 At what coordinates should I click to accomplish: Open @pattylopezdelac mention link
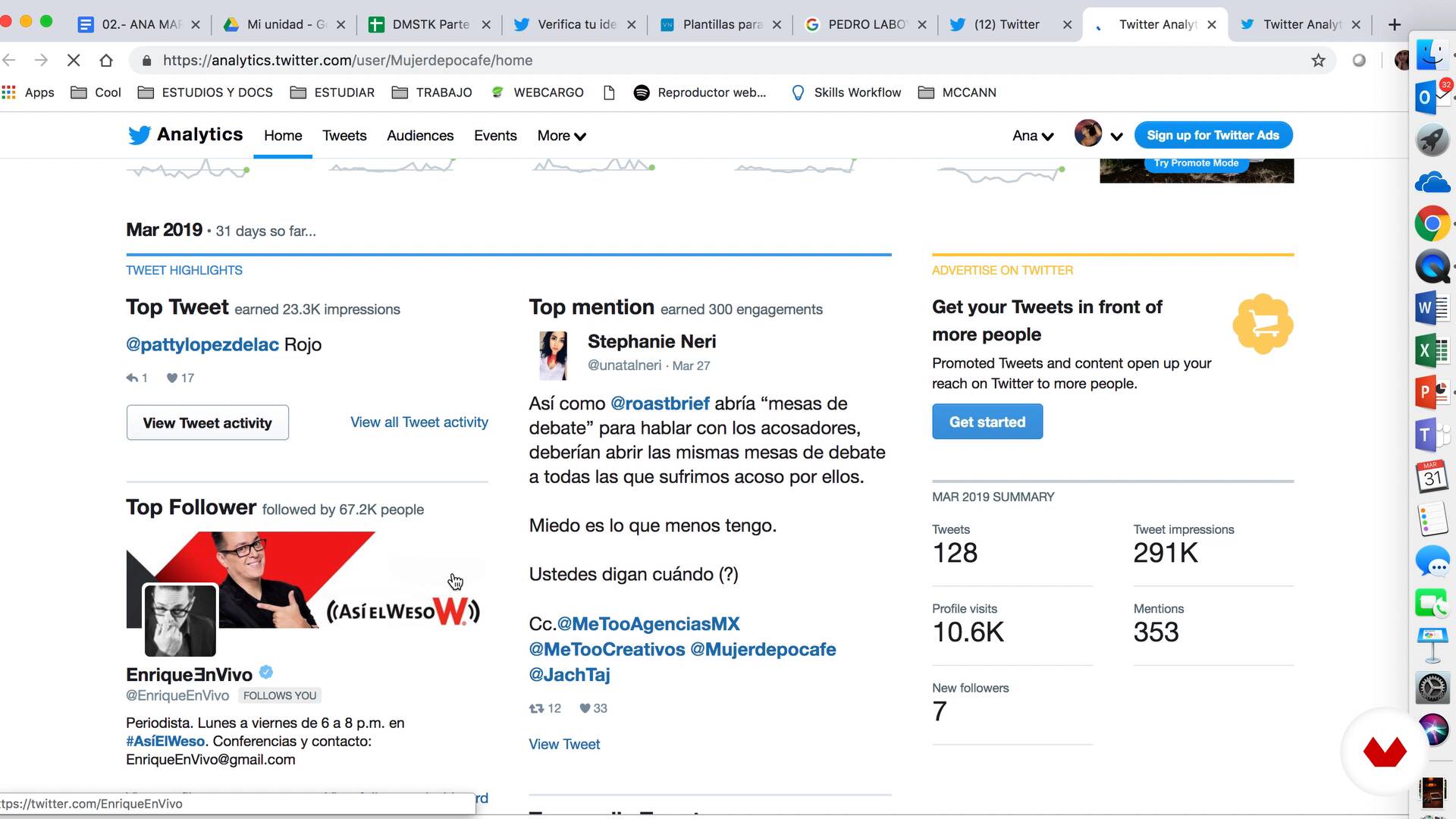click(202, 344)
